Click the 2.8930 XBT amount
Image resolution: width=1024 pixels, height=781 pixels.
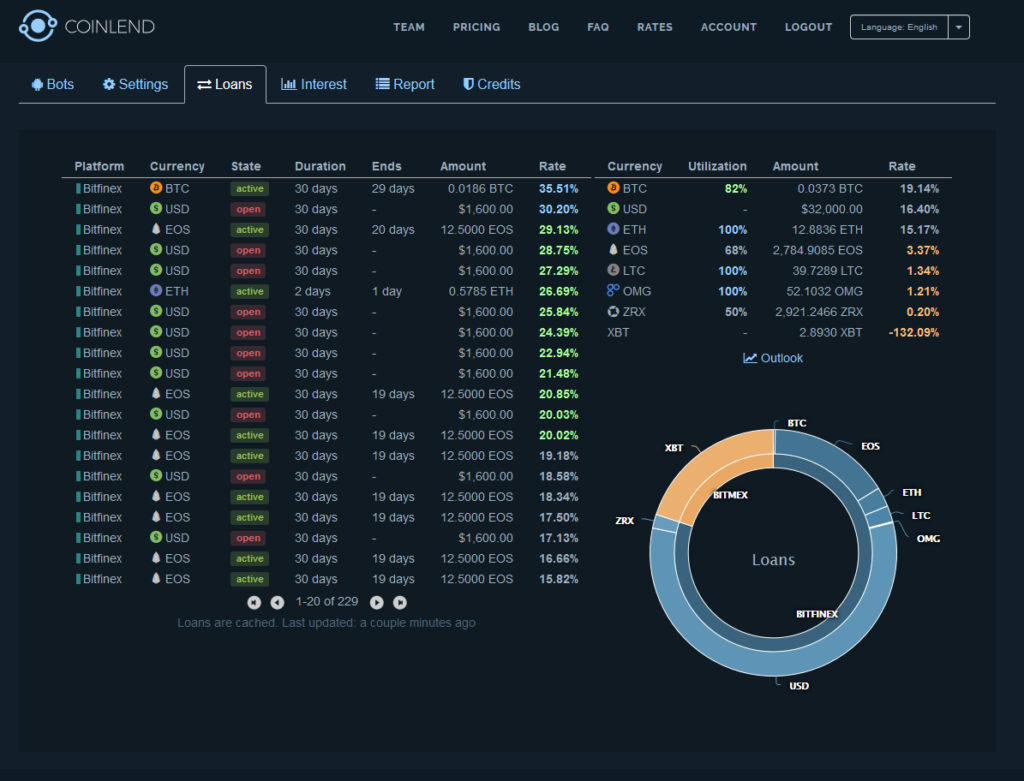(830, 332)
